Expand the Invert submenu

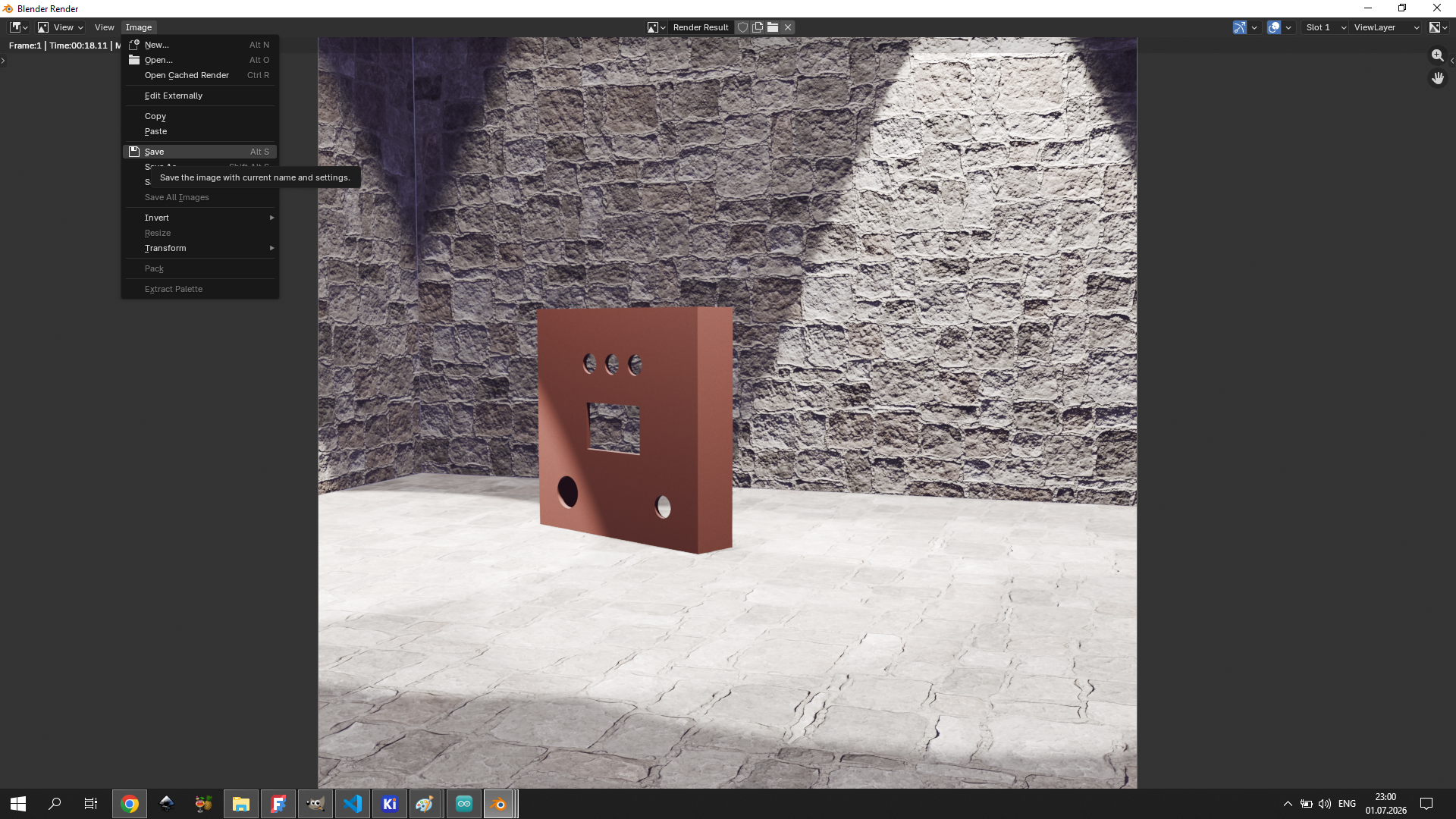(200, 218)
